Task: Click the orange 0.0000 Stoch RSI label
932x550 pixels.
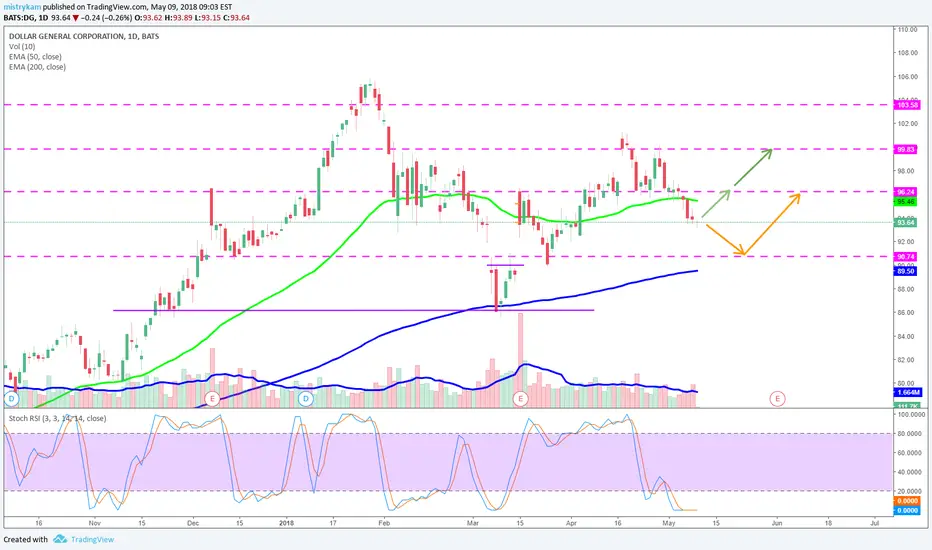Action: (x=908, y=501)
